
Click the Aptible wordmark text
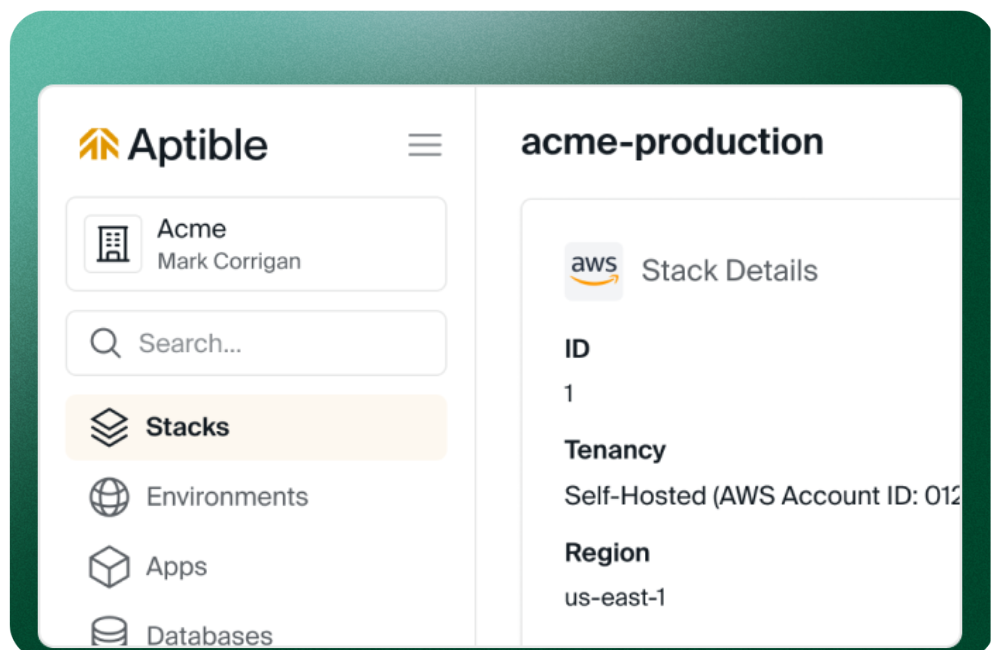click(x=198, y=146)
